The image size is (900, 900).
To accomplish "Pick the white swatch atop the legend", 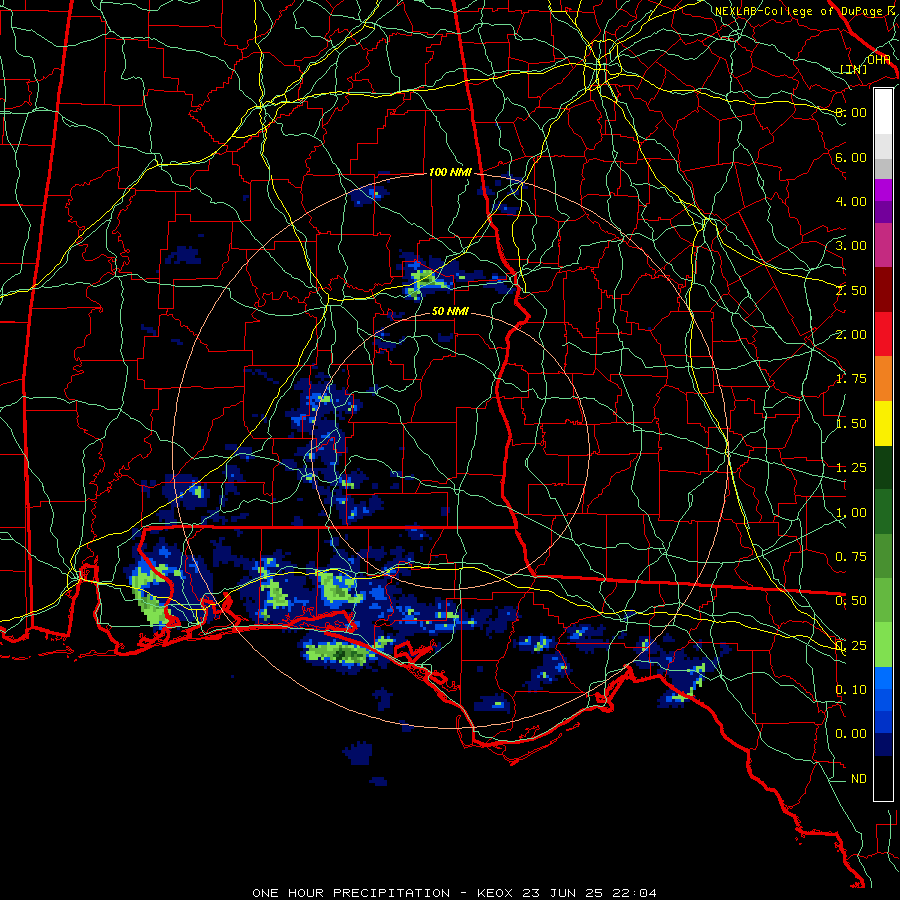I will coord(883,111).
